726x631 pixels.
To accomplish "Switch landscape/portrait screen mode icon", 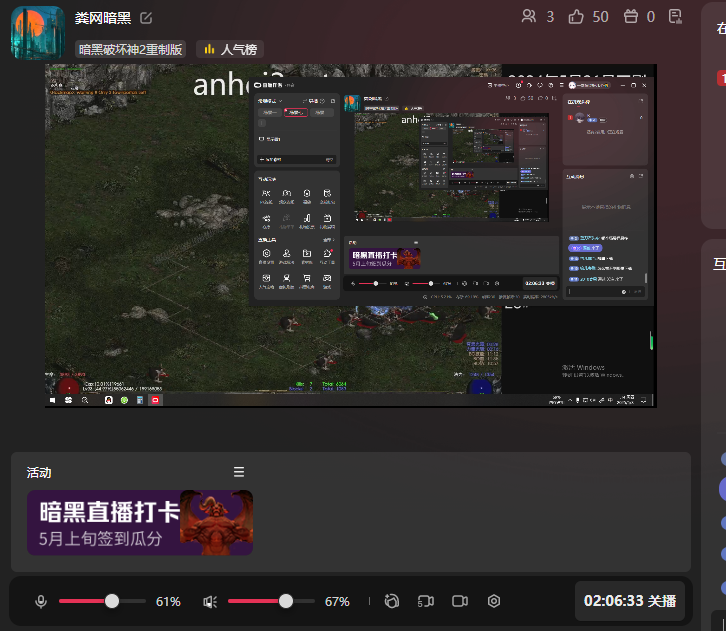I will 426,601.
